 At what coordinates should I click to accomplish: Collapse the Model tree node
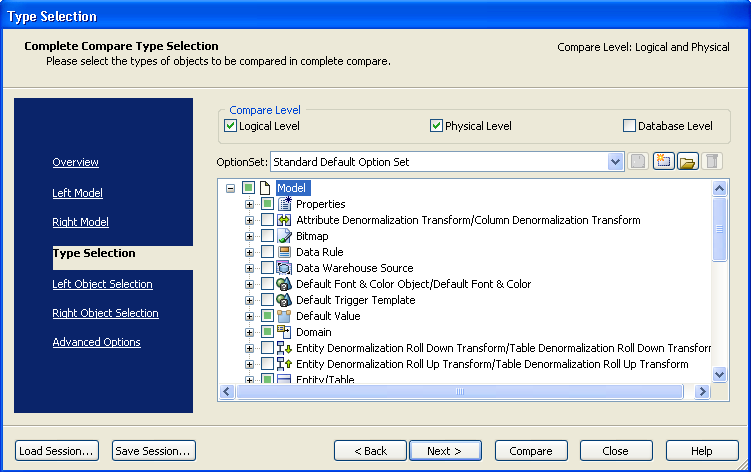coord(231,188)
